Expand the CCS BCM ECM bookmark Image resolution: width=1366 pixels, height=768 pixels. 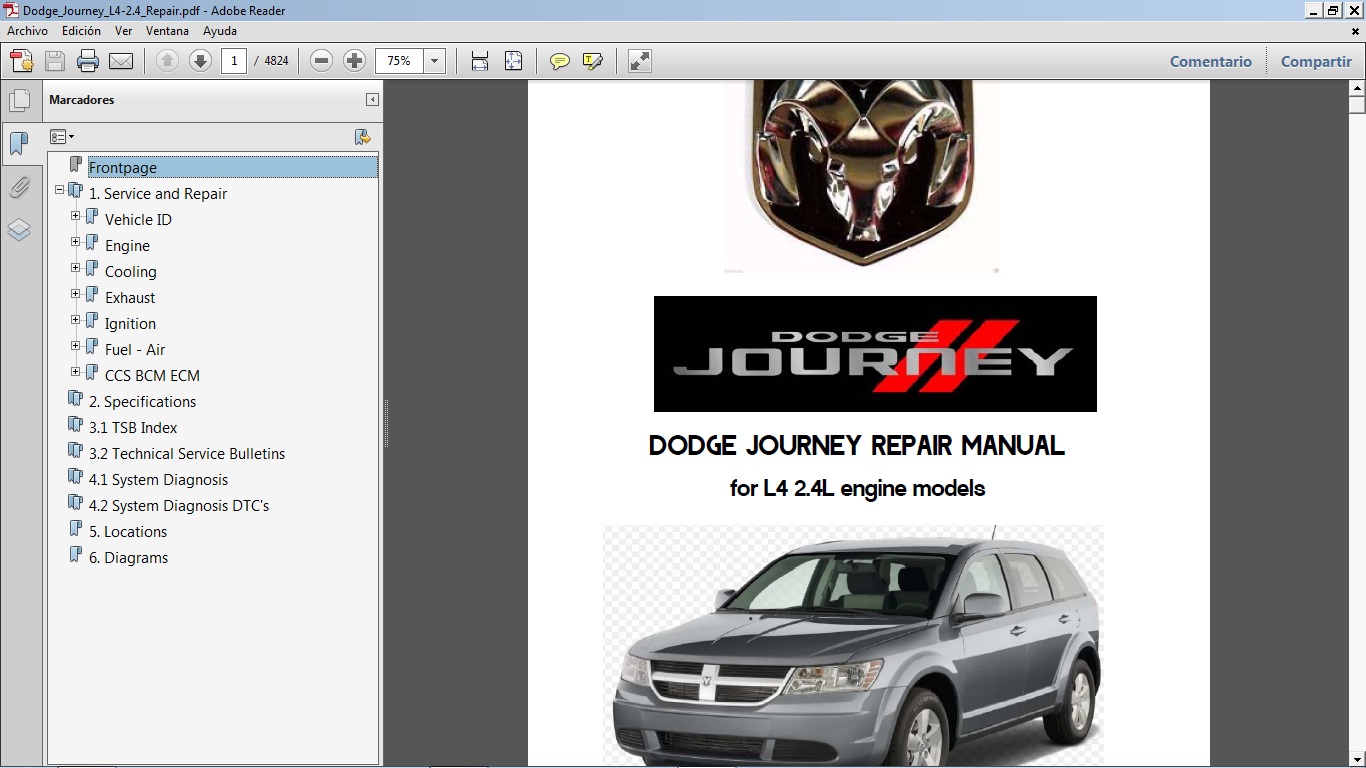(x=76, y=371)
